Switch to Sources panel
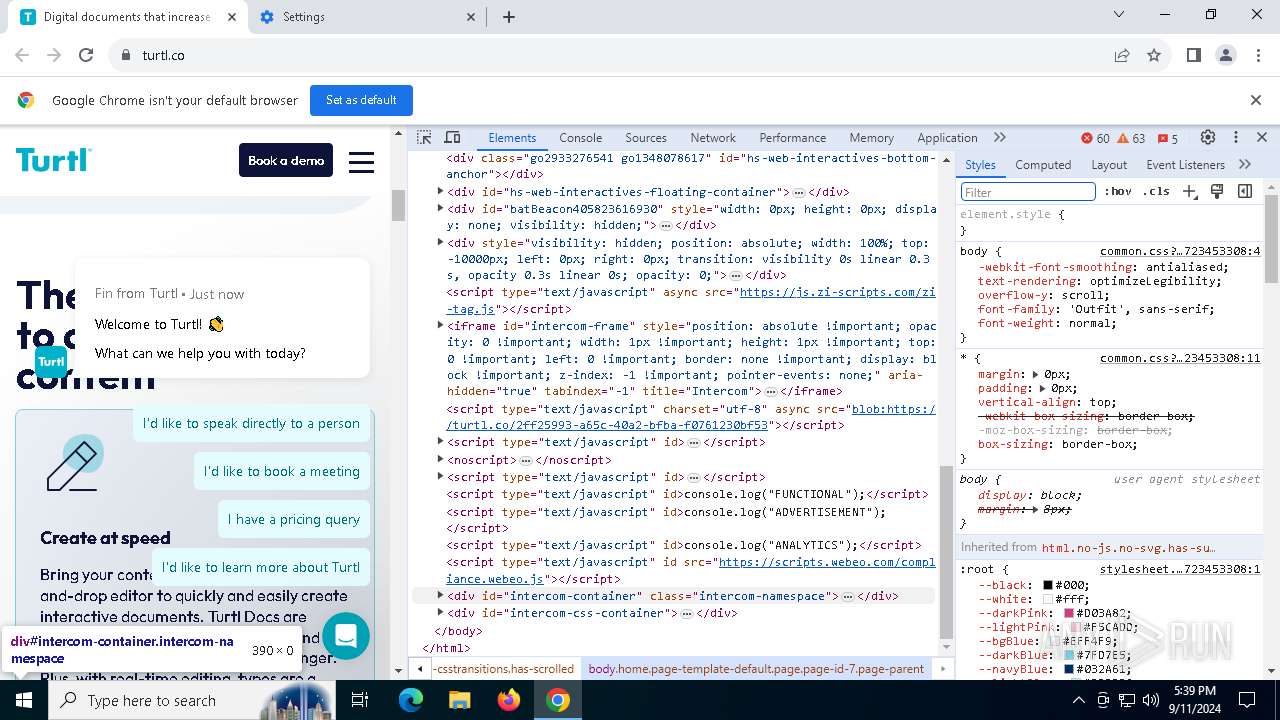This screenshot has width=1280, height=720. tap(646, 138)
